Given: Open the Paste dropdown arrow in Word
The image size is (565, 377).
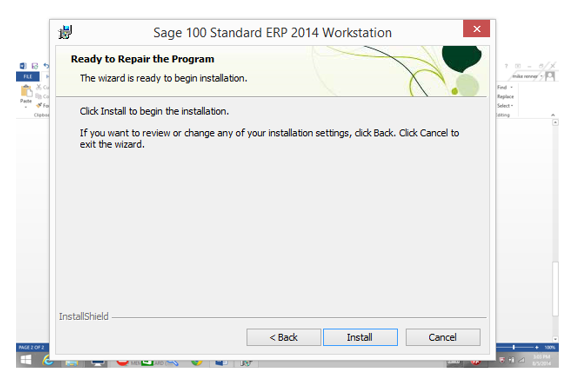Looking at the screenshot, I should (x=26, y=107).
